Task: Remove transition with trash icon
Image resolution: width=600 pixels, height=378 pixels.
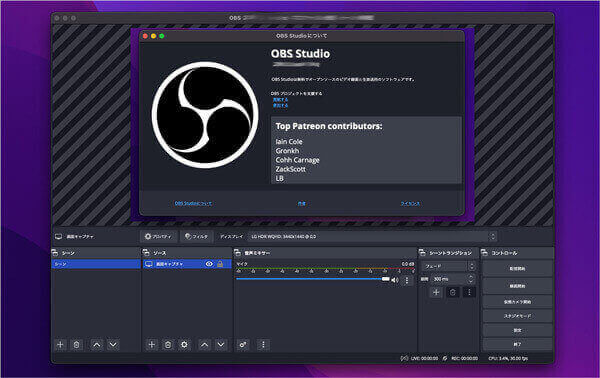Action: click(453, 292)
